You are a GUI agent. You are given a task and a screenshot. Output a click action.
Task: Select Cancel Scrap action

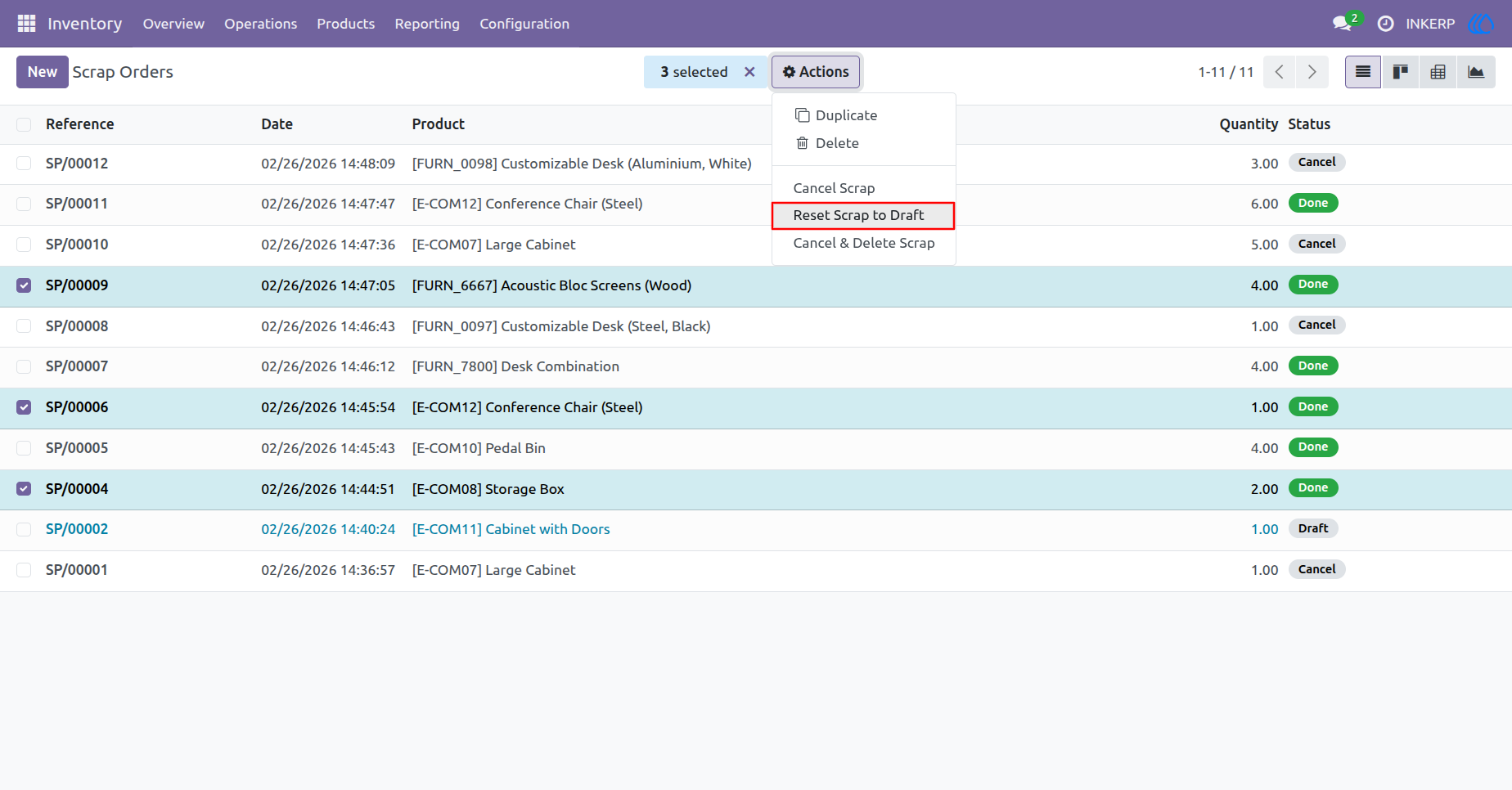pyautogui.click(x=864, y=188)
